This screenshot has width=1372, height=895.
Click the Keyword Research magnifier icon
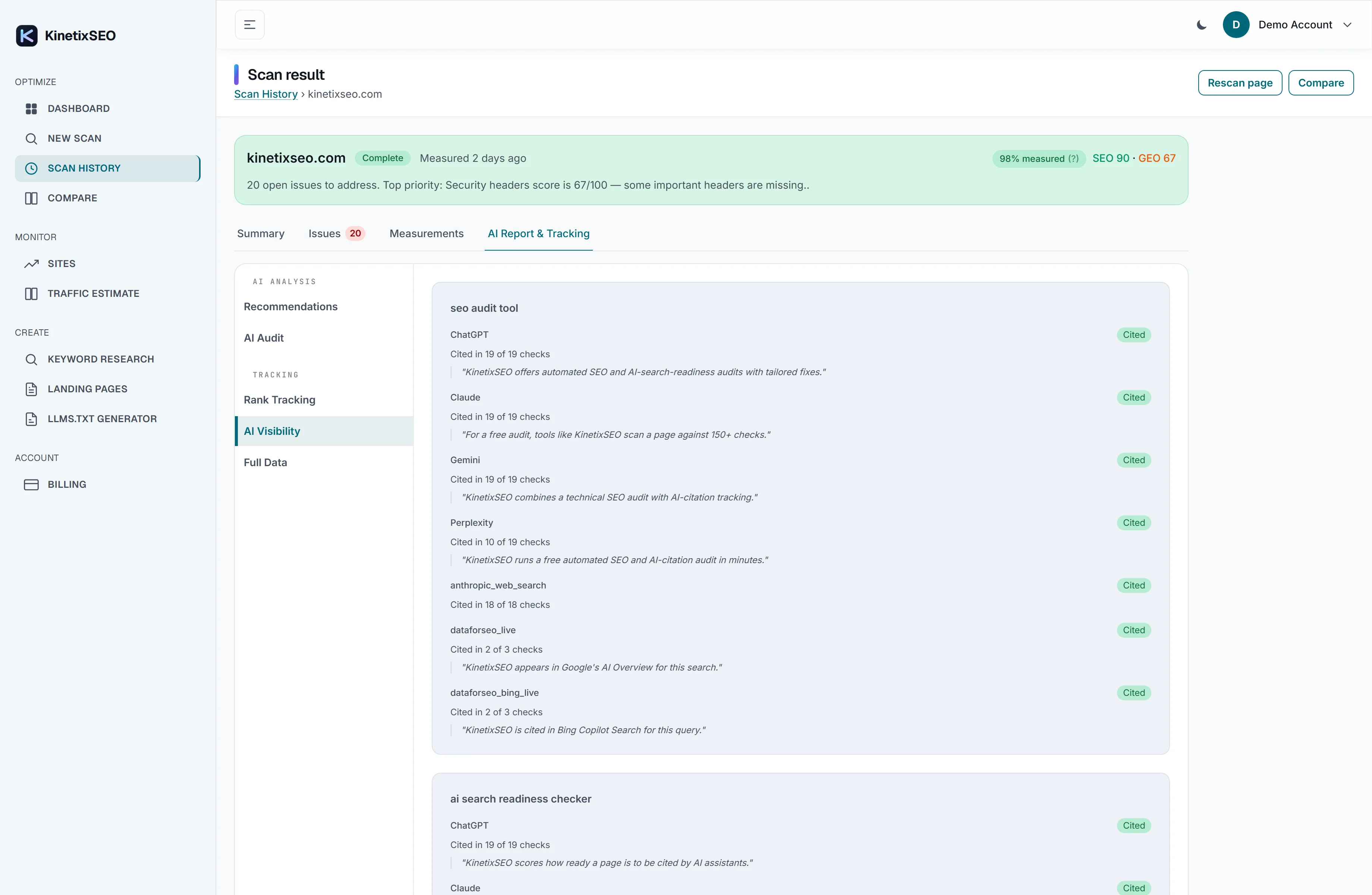(31, 359)
